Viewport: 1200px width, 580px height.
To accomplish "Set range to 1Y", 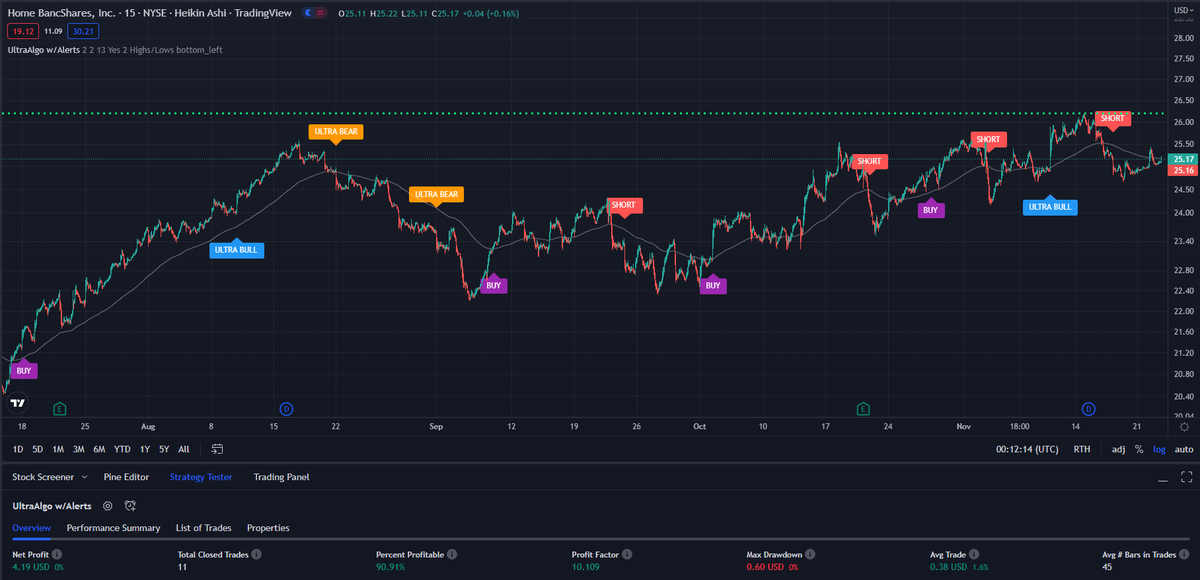I will 146,449.
